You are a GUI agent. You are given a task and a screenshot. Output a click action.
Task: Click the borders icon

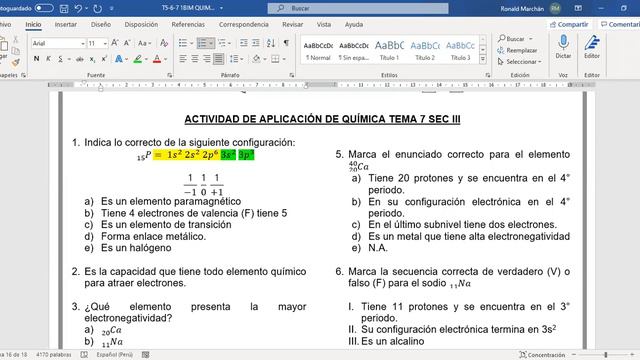276,59
